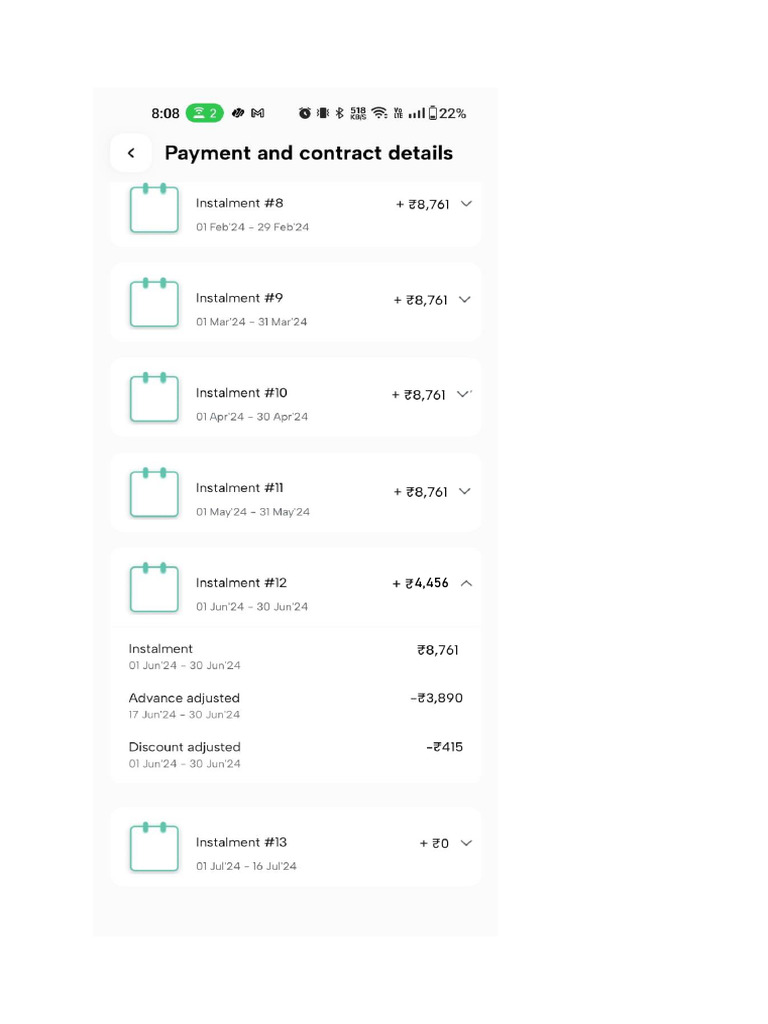Expand Instalment #9 details chevron

tap(464, 300)
